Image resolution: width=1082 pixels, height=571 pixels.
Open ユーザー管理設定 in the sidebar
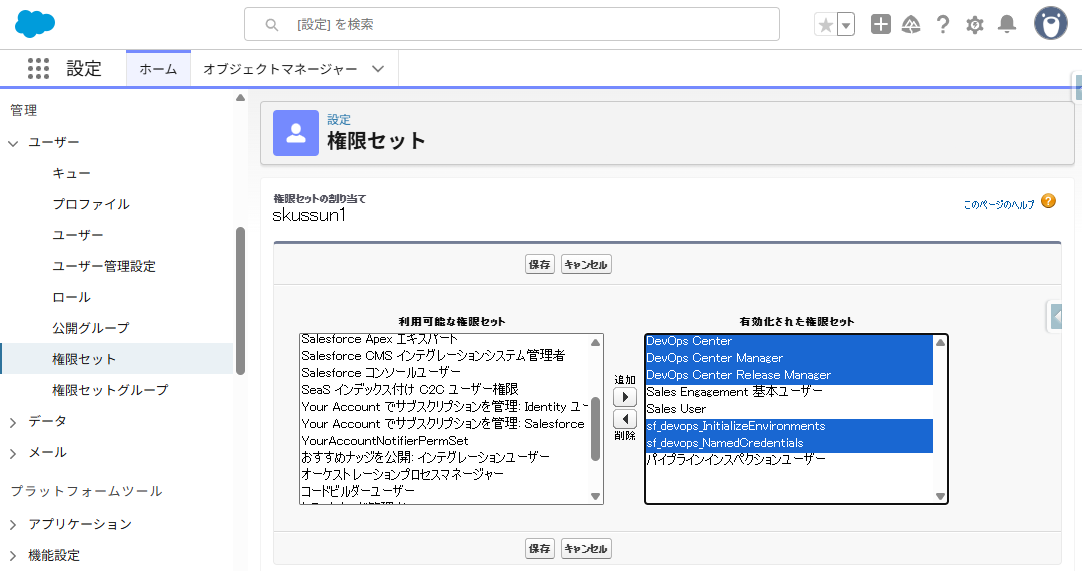104,267
